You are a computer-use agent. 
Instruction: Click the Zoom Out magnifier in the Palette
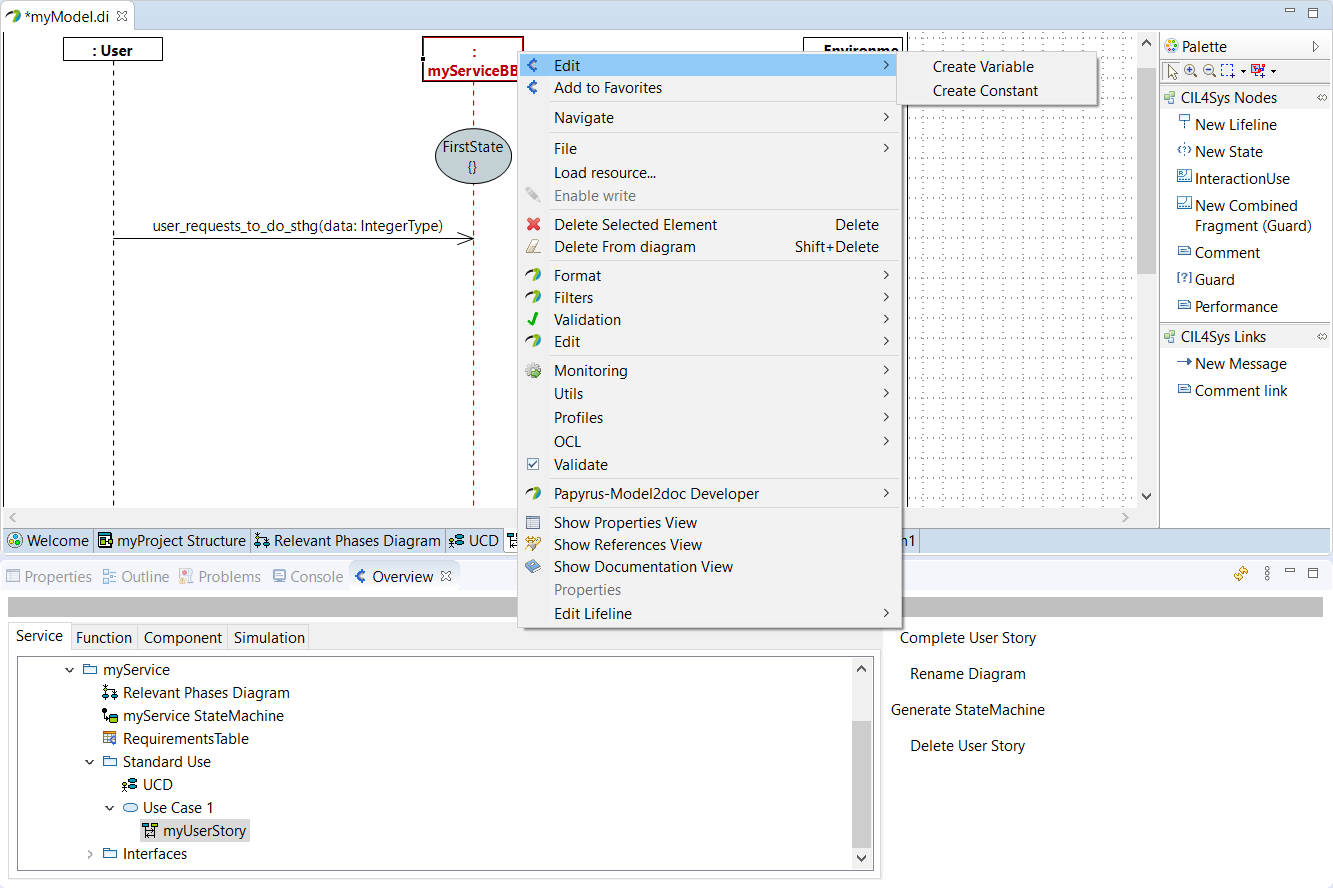[x=1209, y=71]
